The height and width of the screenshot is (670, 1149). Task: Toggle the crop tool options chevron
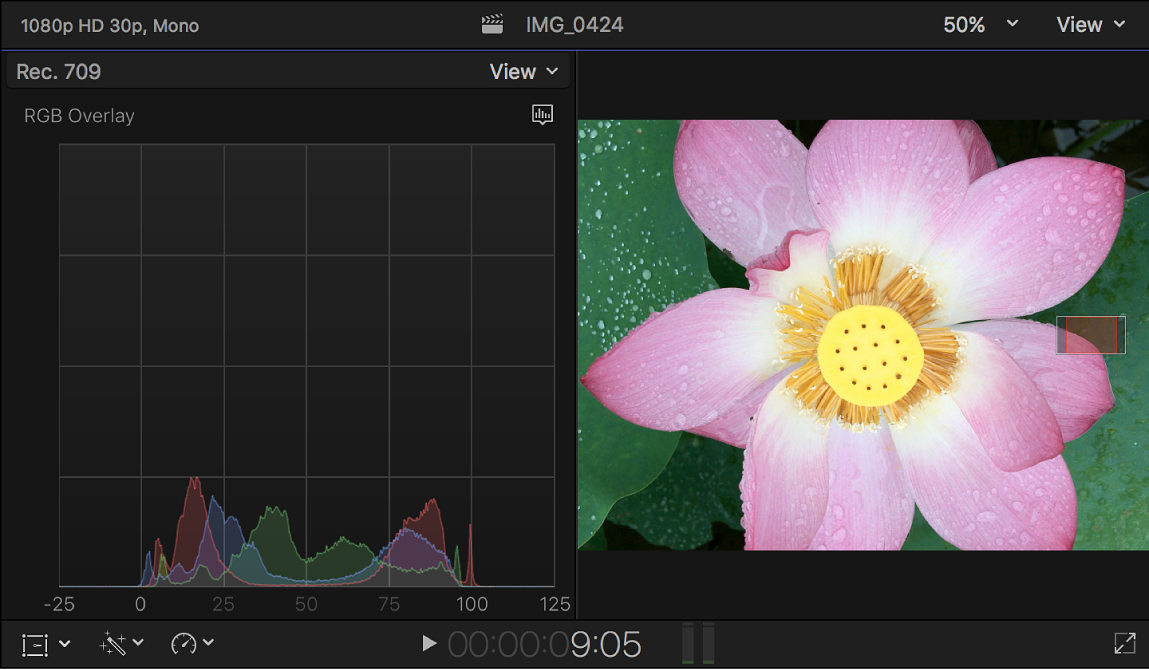pyautogui.click(x=64, y=643)
